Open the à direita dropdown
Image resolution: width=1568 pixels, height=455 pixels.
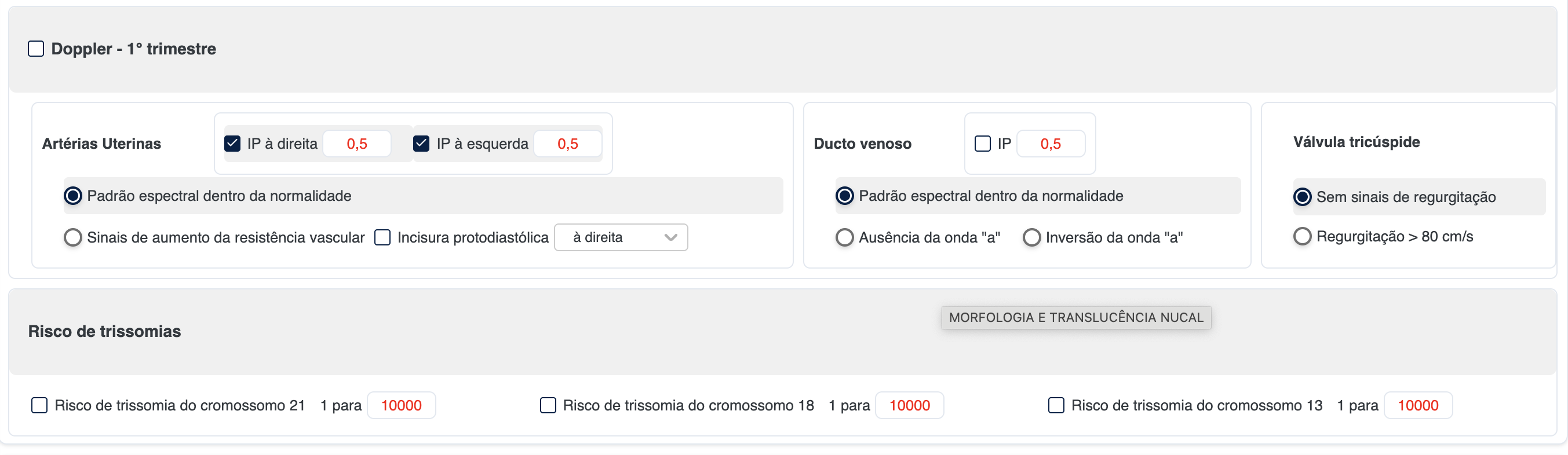coord(620,237)
